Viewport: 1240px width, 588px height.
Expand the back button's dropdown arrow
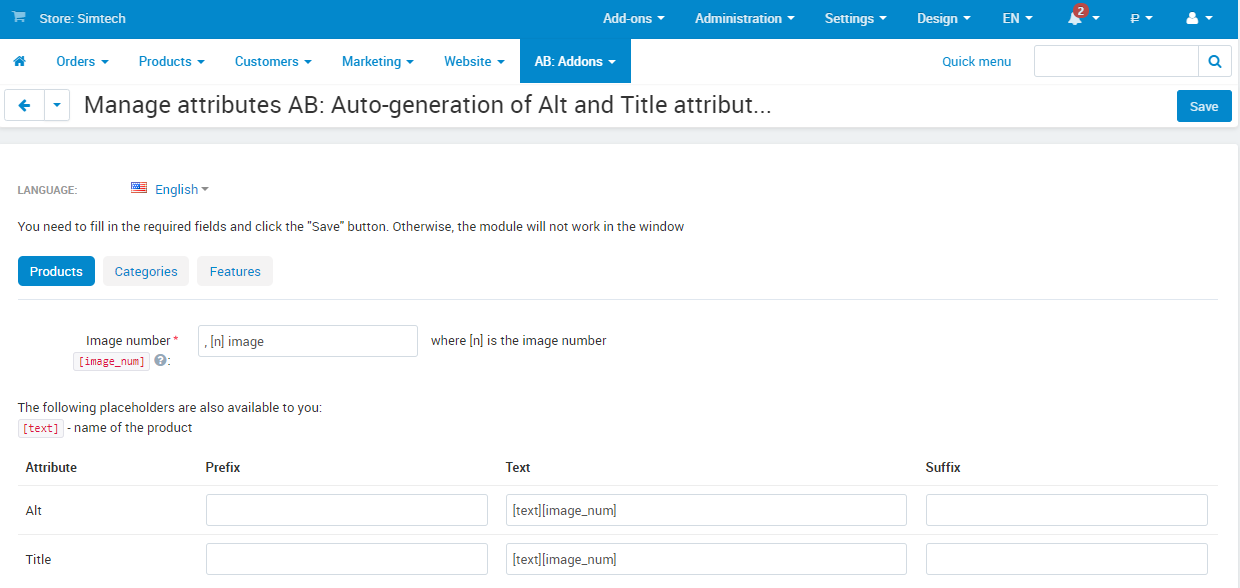(56, 105)
